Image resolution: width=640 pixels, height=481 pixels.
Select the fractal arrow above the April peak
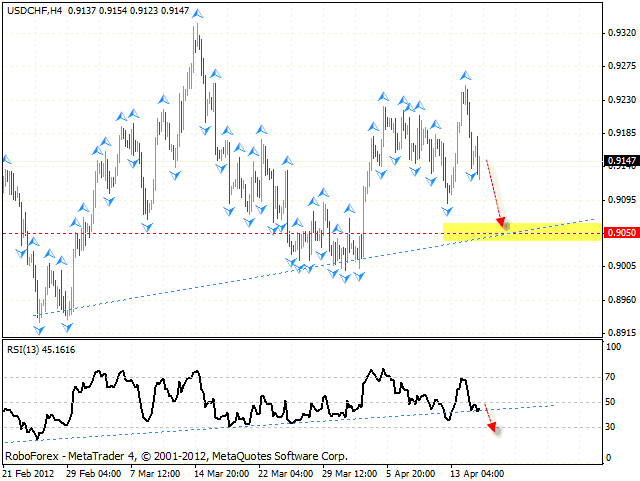tap(466, 75)
